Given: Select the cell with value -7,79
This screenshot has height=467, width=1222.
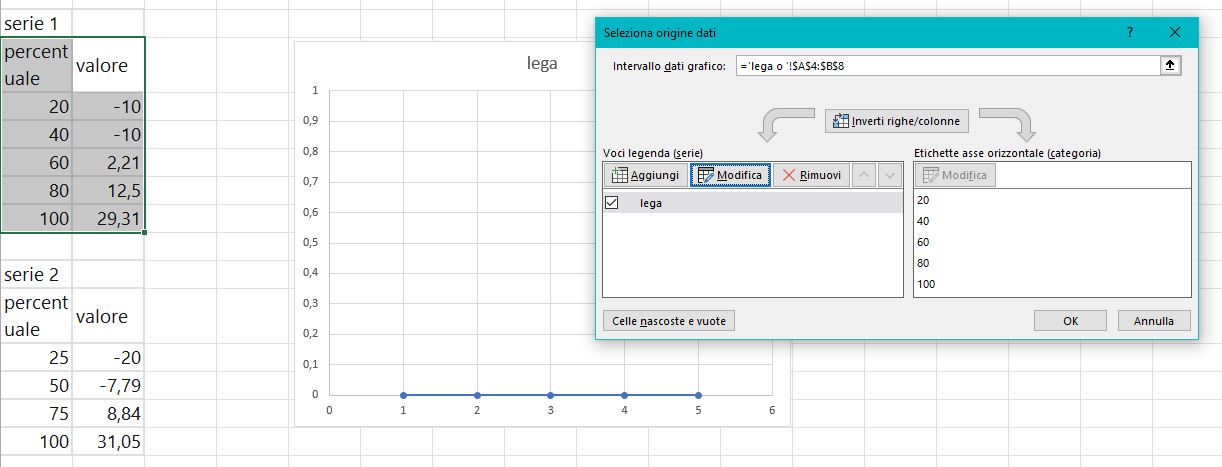Looking at the screenshot, I should tap(108, 385).
